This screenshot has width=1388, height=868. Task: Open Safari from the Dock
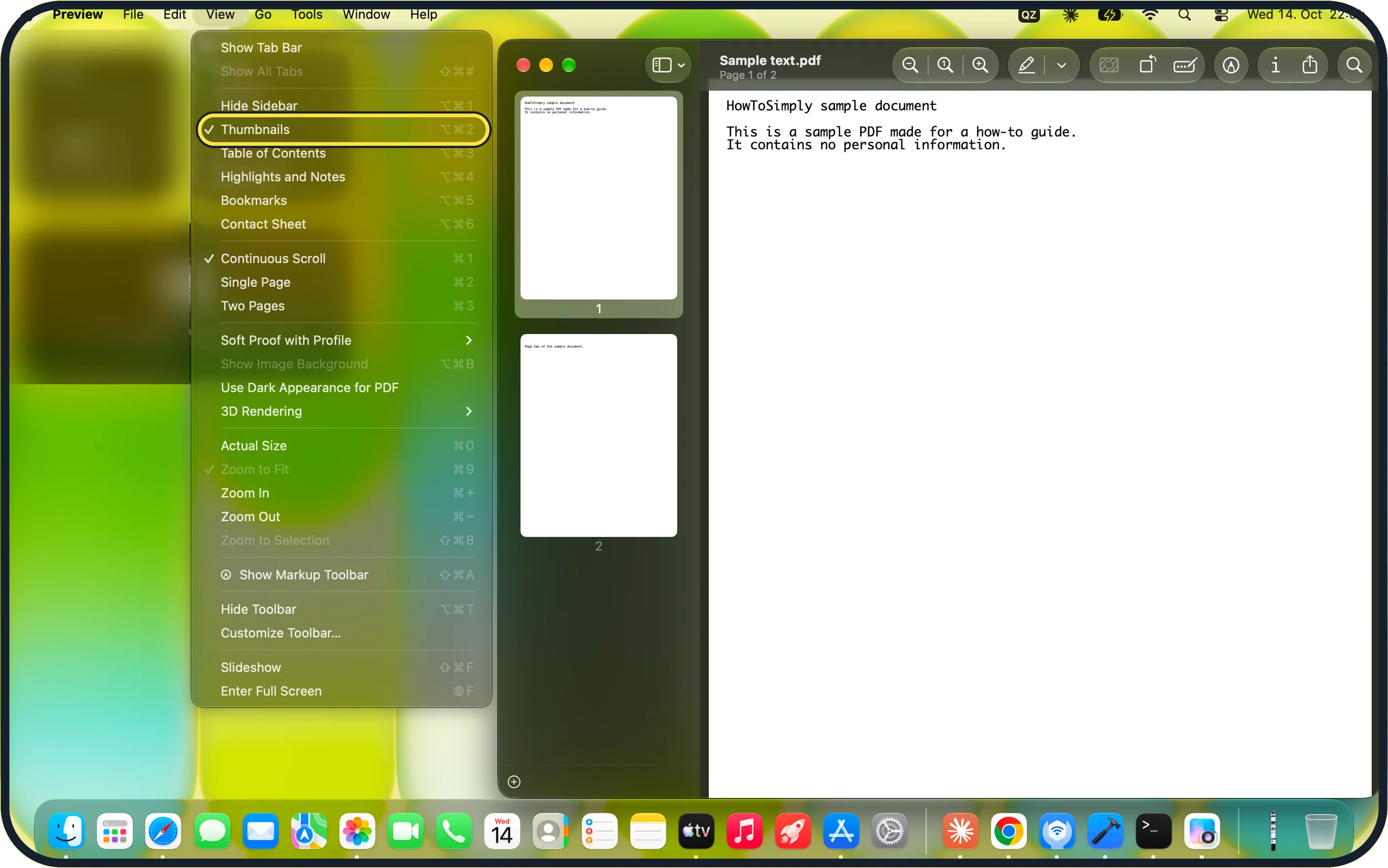tap(163, 831)
